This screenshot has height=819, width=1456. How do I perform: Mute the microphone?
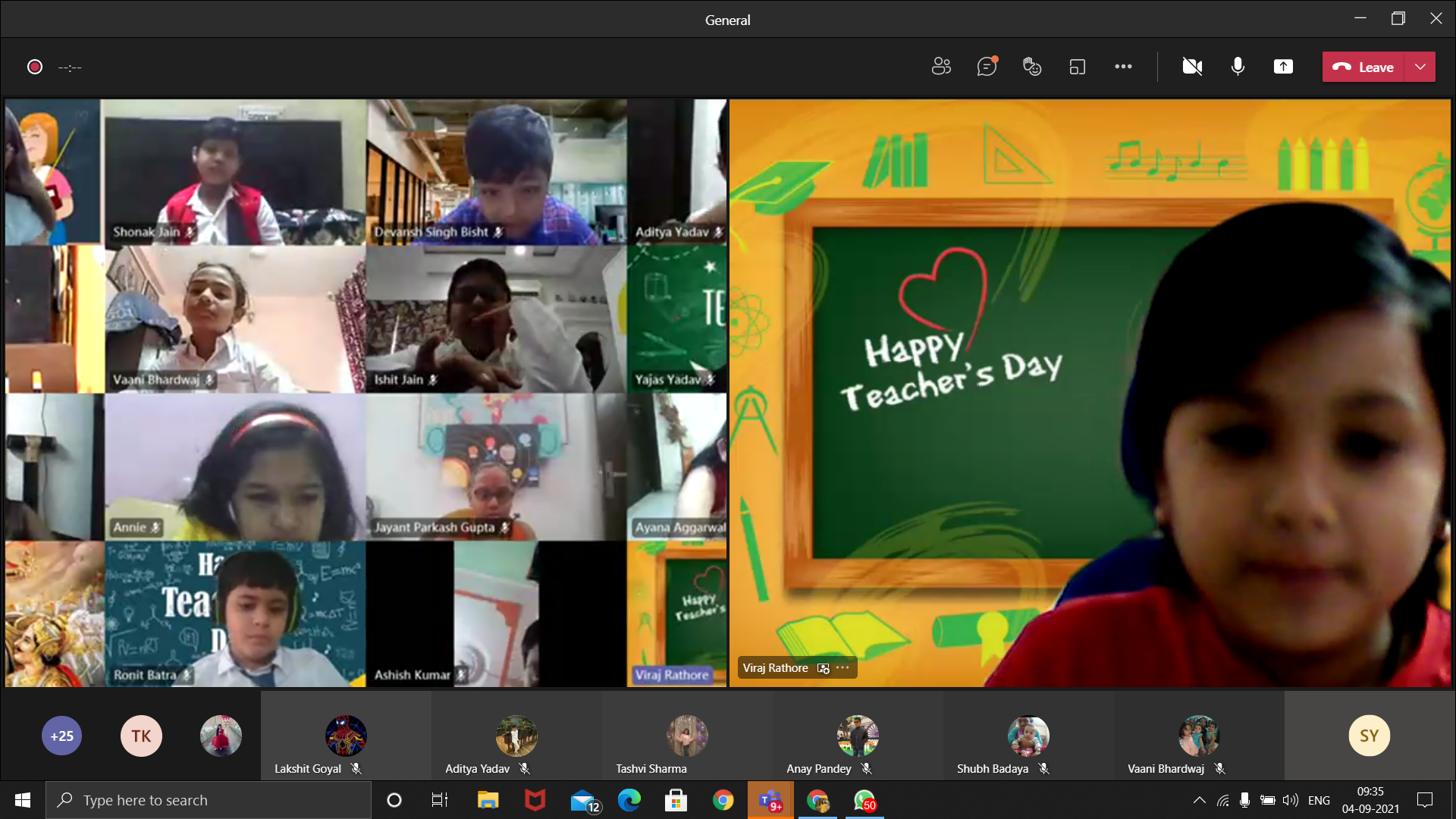point(1238,67)
